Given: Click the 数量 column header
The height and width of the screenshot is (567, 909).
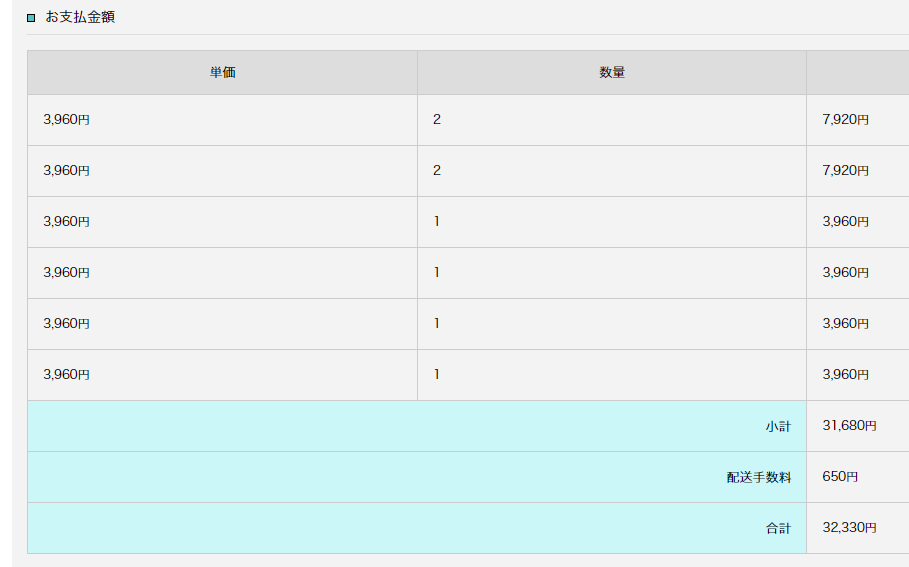Looking at the screenshot, I should click(612, 72).
